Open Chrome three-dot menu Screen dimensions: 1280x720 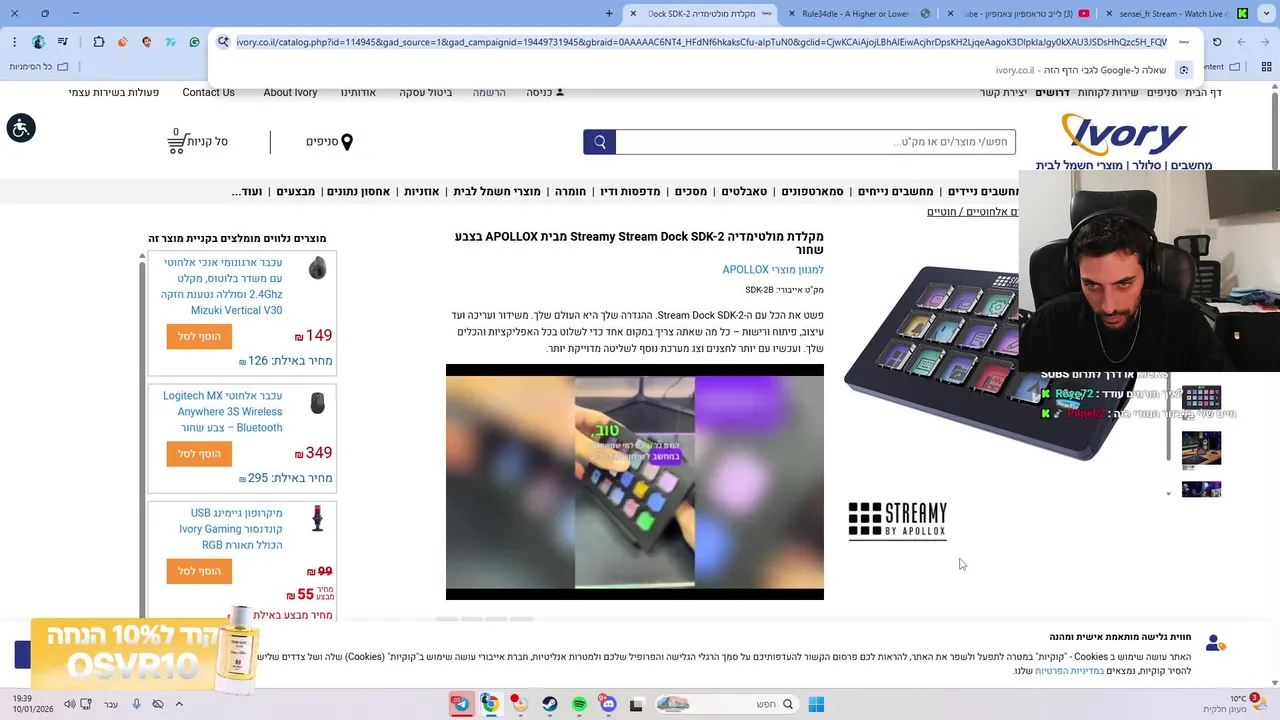point(14,42)
